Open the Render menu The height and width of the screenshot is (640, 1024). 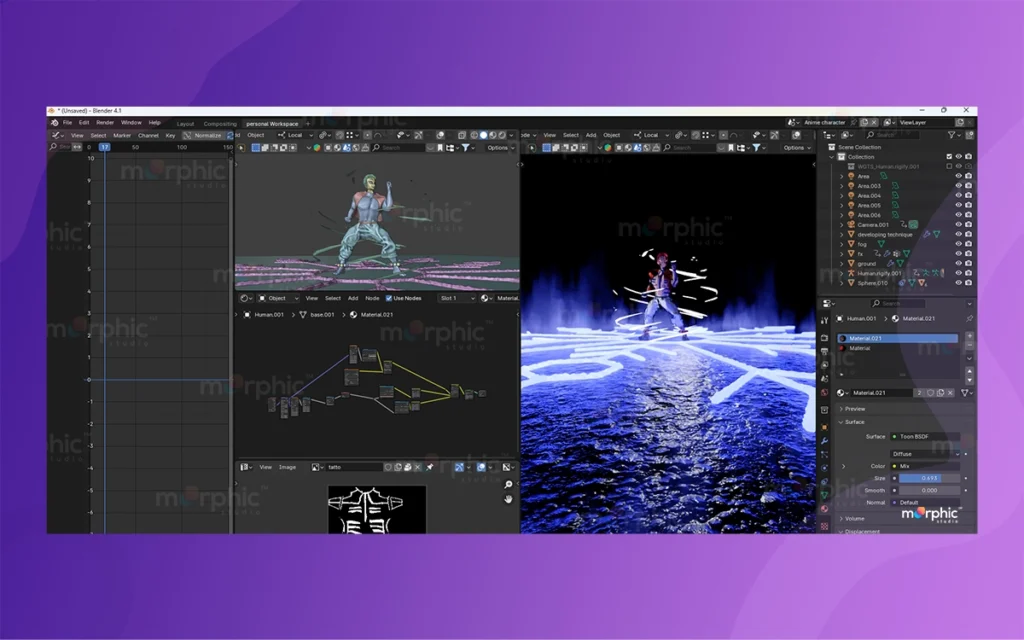coord(105,123)
